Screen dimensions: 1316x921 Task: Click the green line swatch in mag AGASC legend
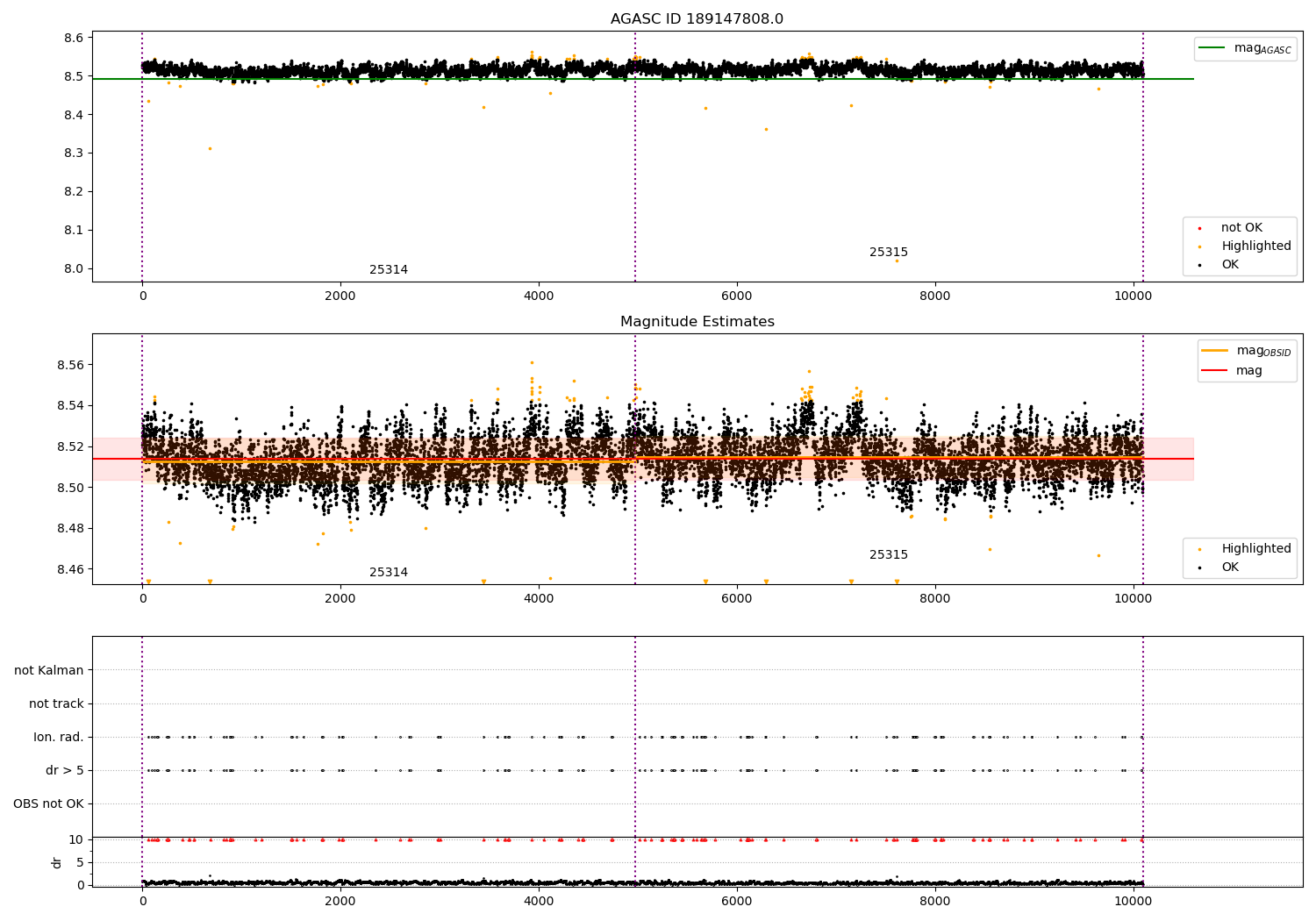click(x=1212, y=48)
